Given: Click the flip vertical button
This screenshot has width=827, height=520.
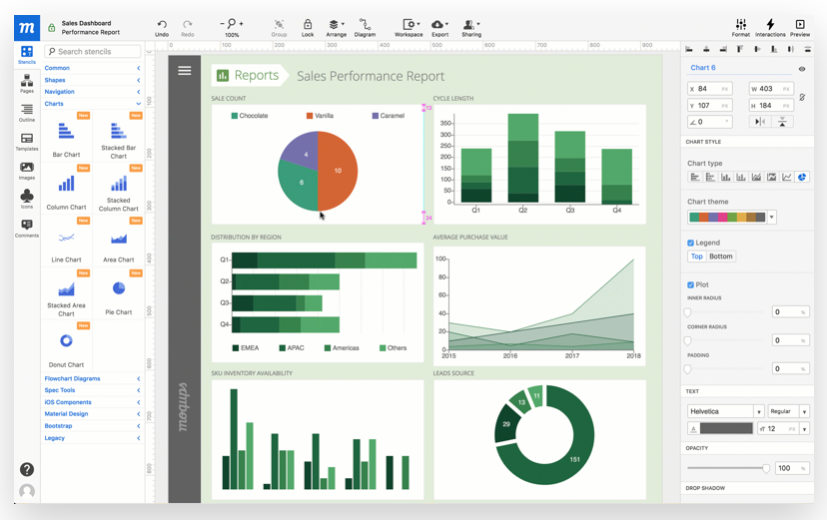Looking at the screenshot, I should pos(782,122).
